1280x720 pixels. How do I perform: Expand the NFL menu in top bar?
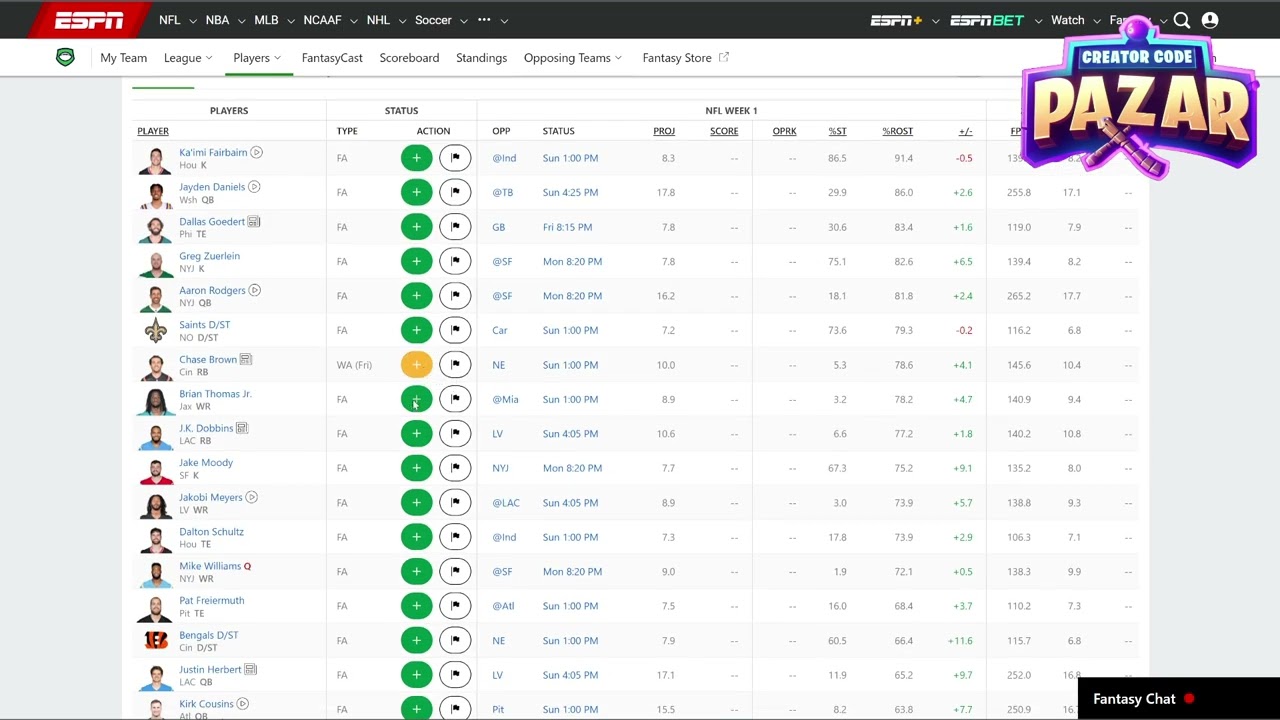click(x=176, y=20)
